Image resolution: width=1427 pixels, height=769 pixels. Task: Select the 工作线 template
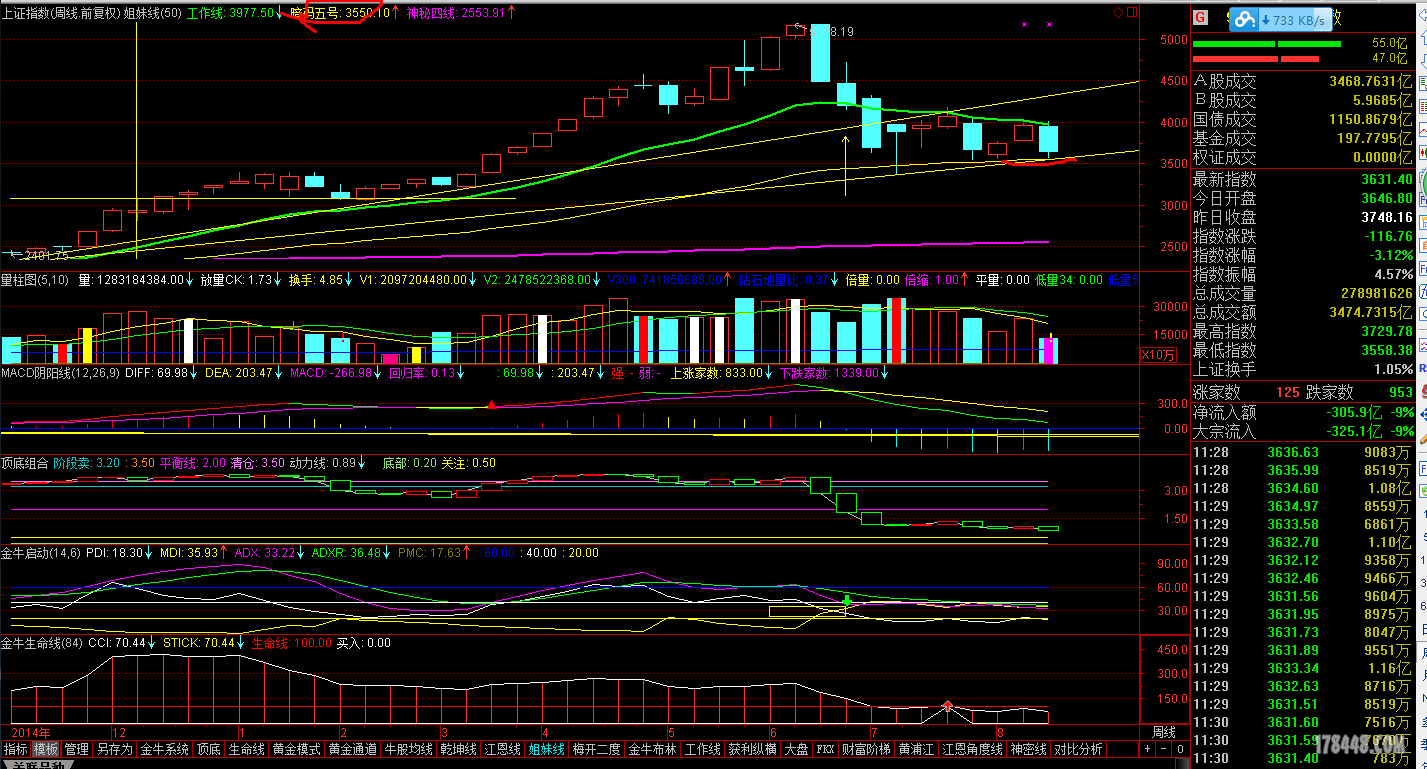(702, 748)
